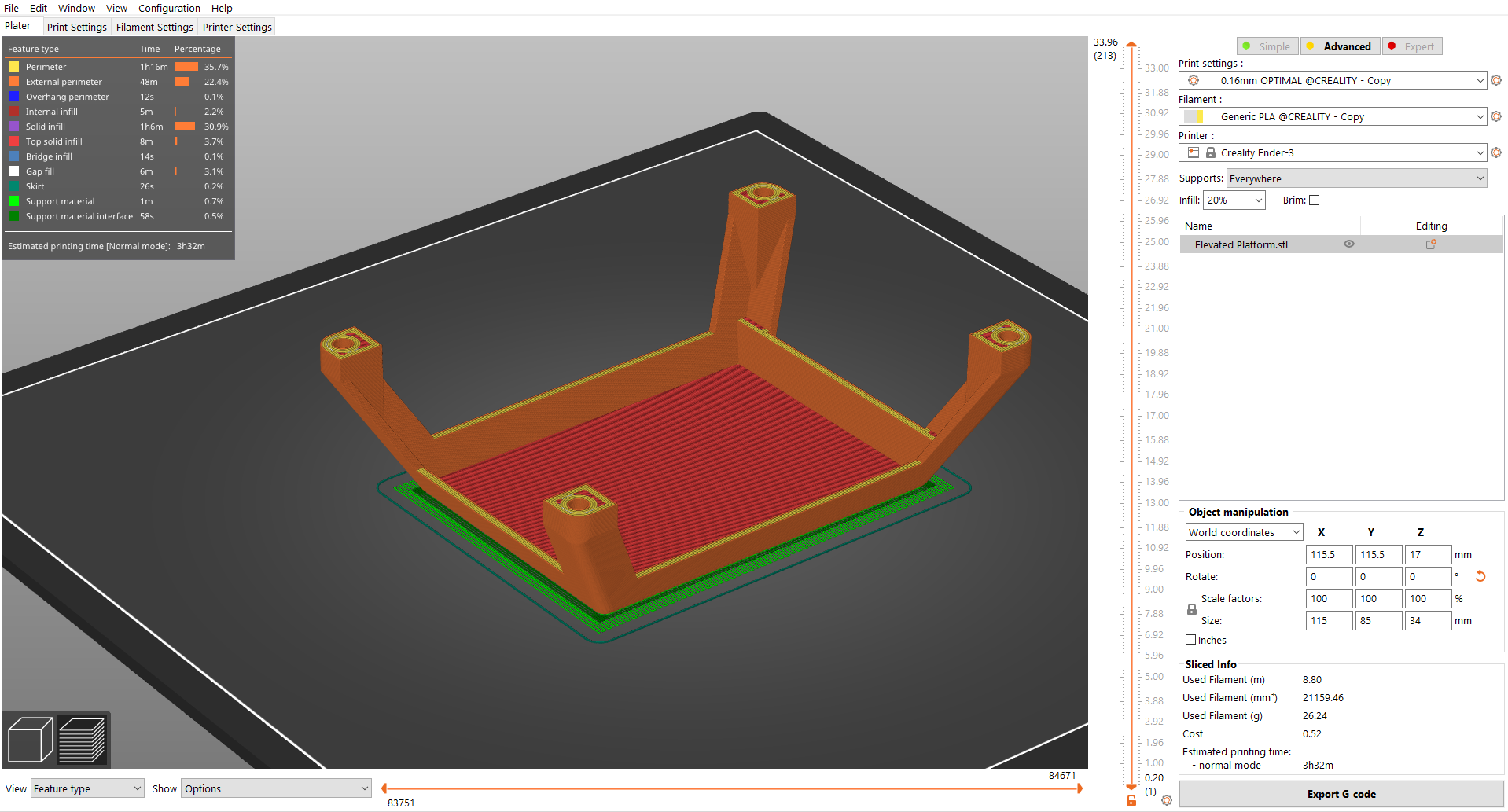Hide Elevated Platform.stl with eye icon
Screen dimensions: 1508x812
click(x=1349, y=244)
